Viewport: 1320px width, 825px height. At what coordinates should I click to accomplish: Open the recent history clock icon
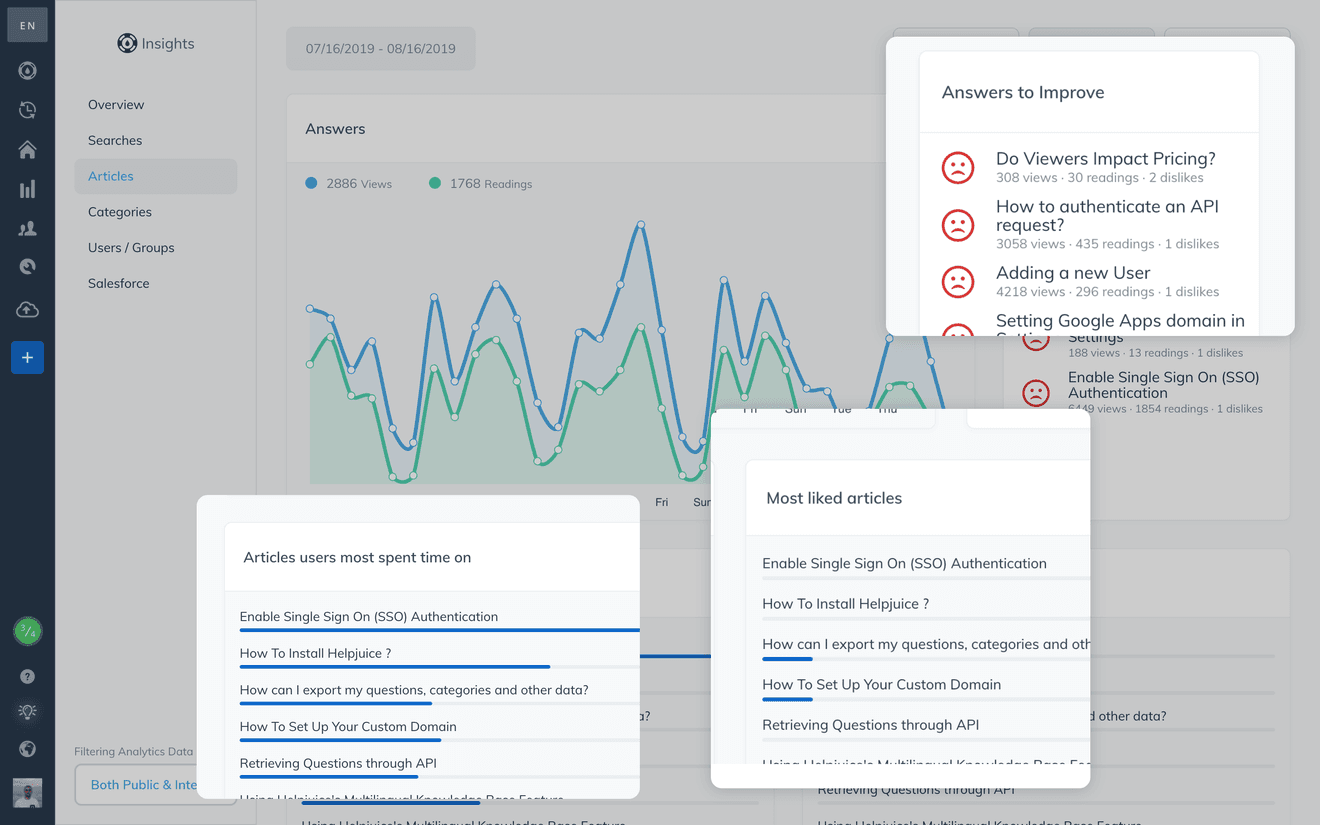click(27, 110)
